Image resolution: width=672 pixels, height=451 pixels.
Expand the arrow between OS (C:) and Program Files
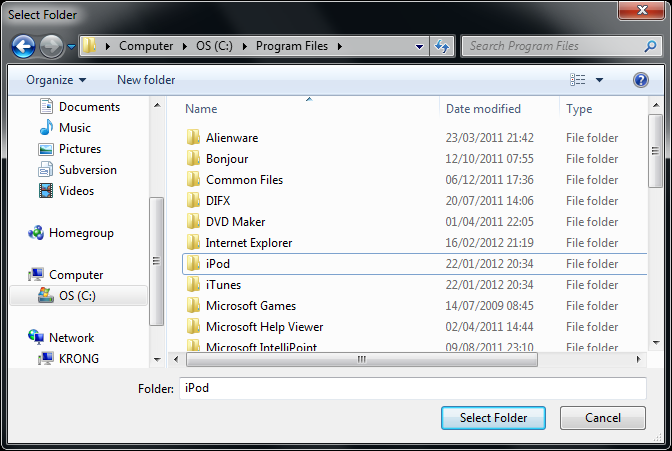[x=245, y=46]
